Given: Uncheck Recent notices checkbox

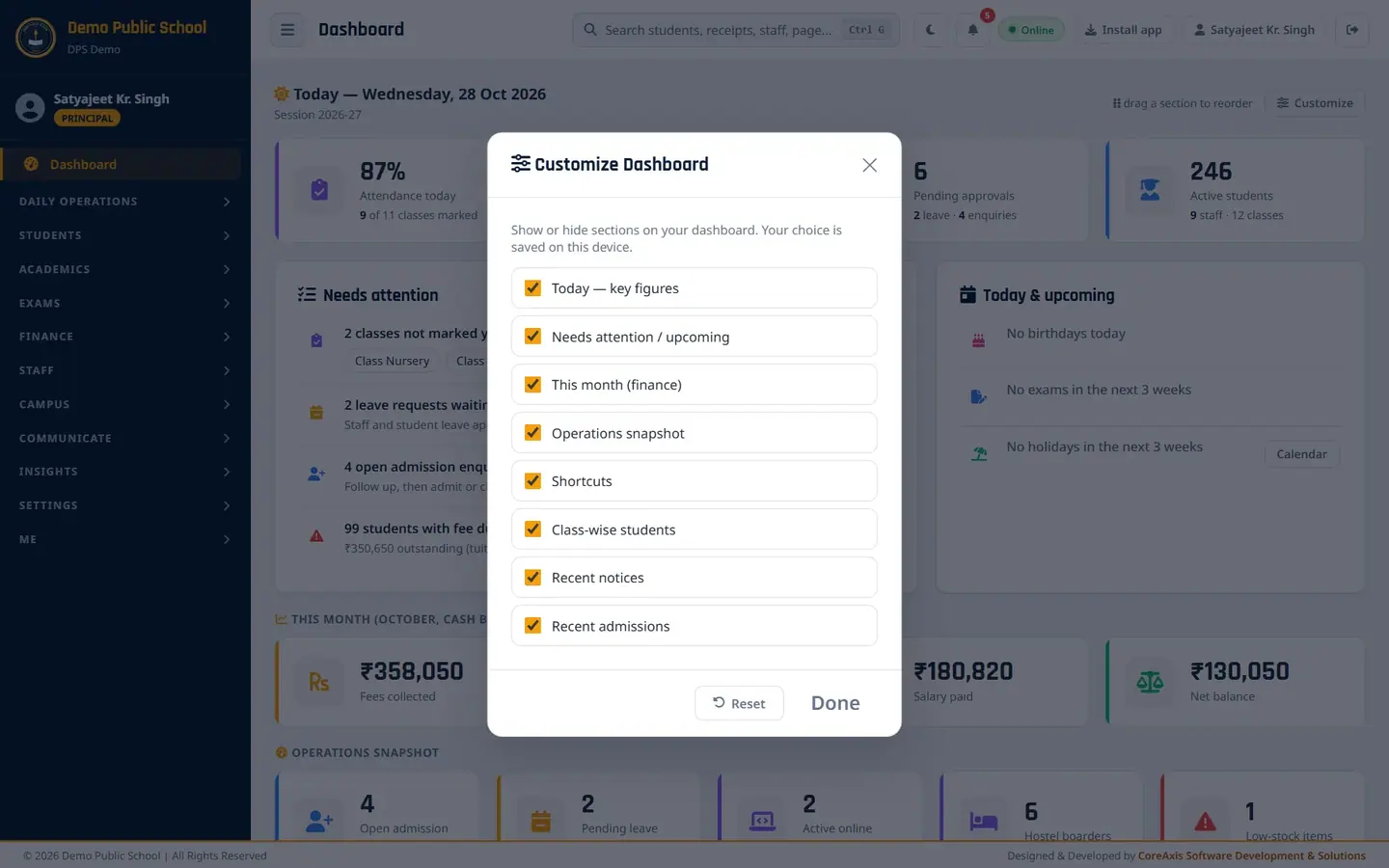Looking at the screenshot, I should pyautogui.click(x=532, y=577).
